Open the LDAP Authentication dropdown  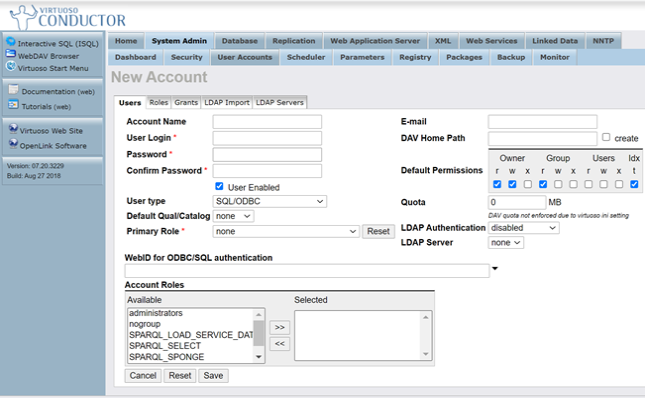tap(524, 228)
